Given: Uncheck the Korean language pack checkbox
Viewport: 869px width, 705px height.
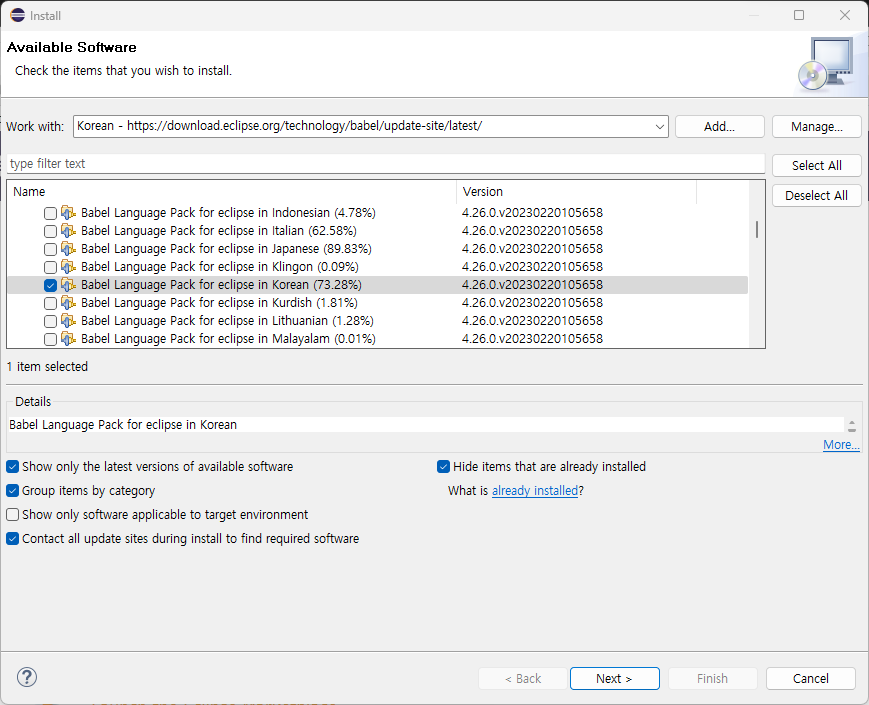Looking at the screenshot, I should 50,285.
